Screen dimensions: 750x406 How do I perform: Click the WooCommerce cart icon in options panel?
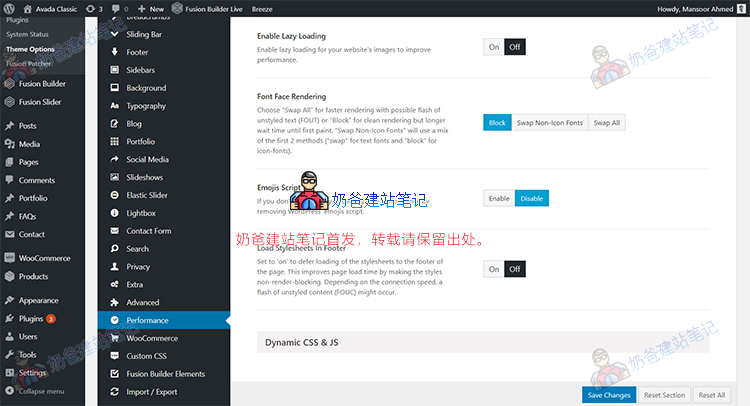click(114, 338)
